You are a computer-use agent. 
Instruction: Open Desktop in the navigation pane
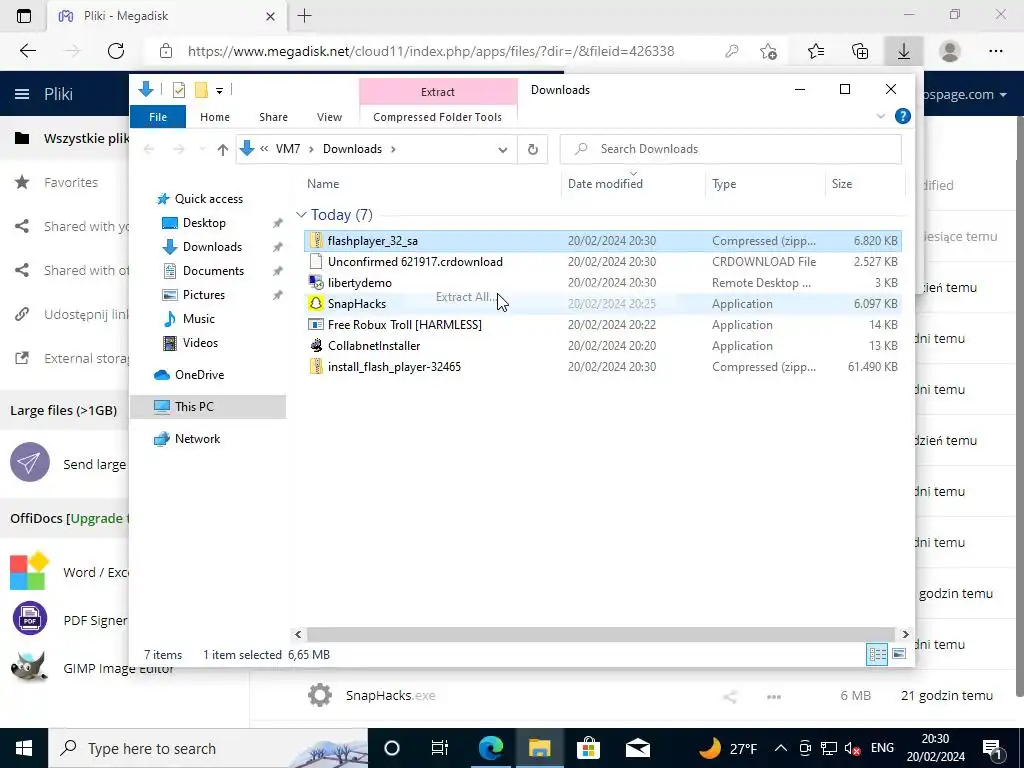[x=204, y=223]
